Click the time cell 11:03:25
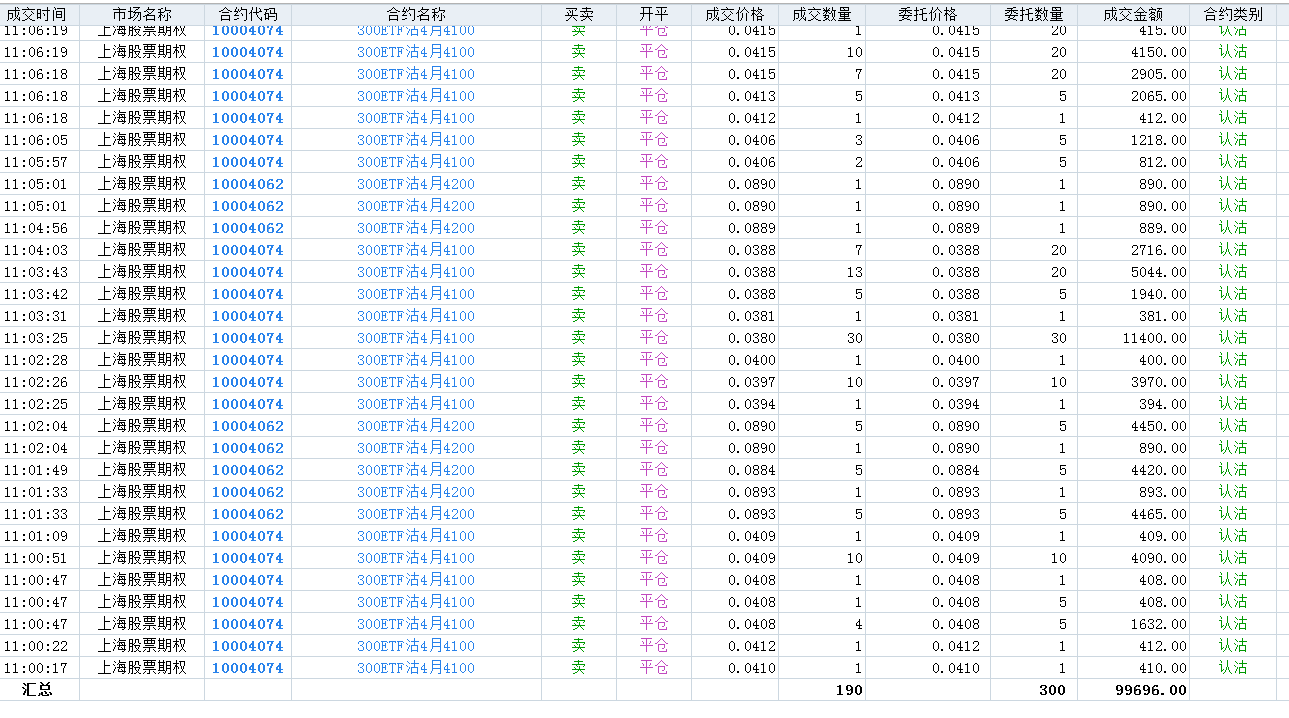This screenshot has width=1289, height=718. point(36,338)
